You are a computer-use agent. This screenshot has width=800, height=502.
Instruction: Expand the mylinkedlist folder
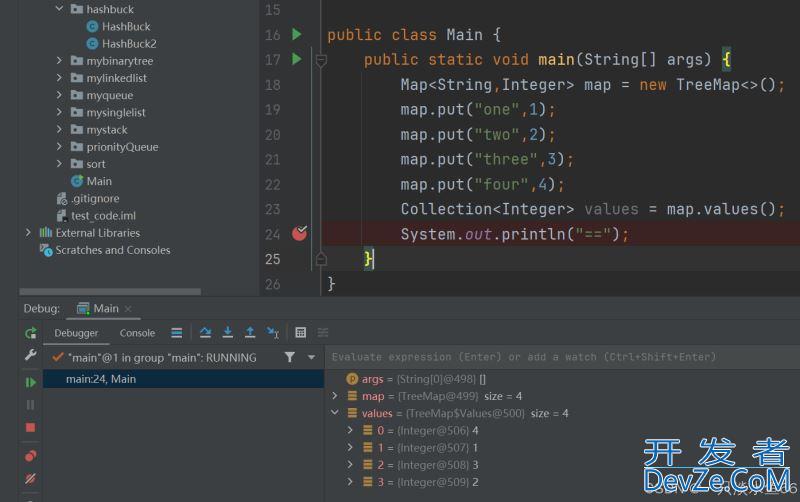tap(59, 78)
